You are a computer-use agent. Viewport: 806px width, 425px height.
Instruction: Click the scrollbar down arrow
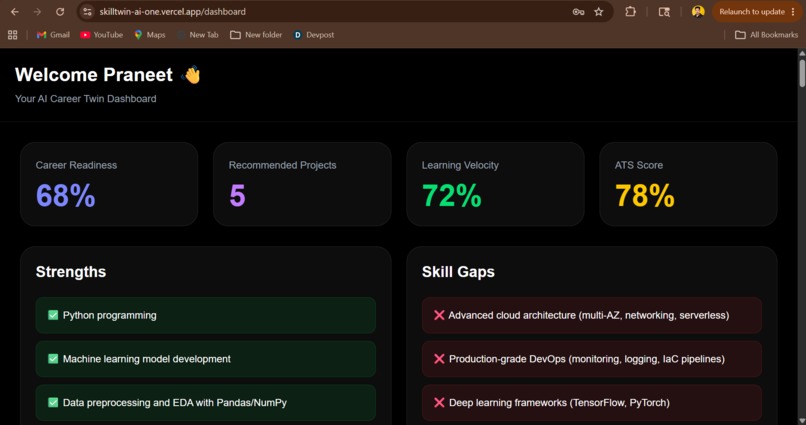[x=802, y=421]
